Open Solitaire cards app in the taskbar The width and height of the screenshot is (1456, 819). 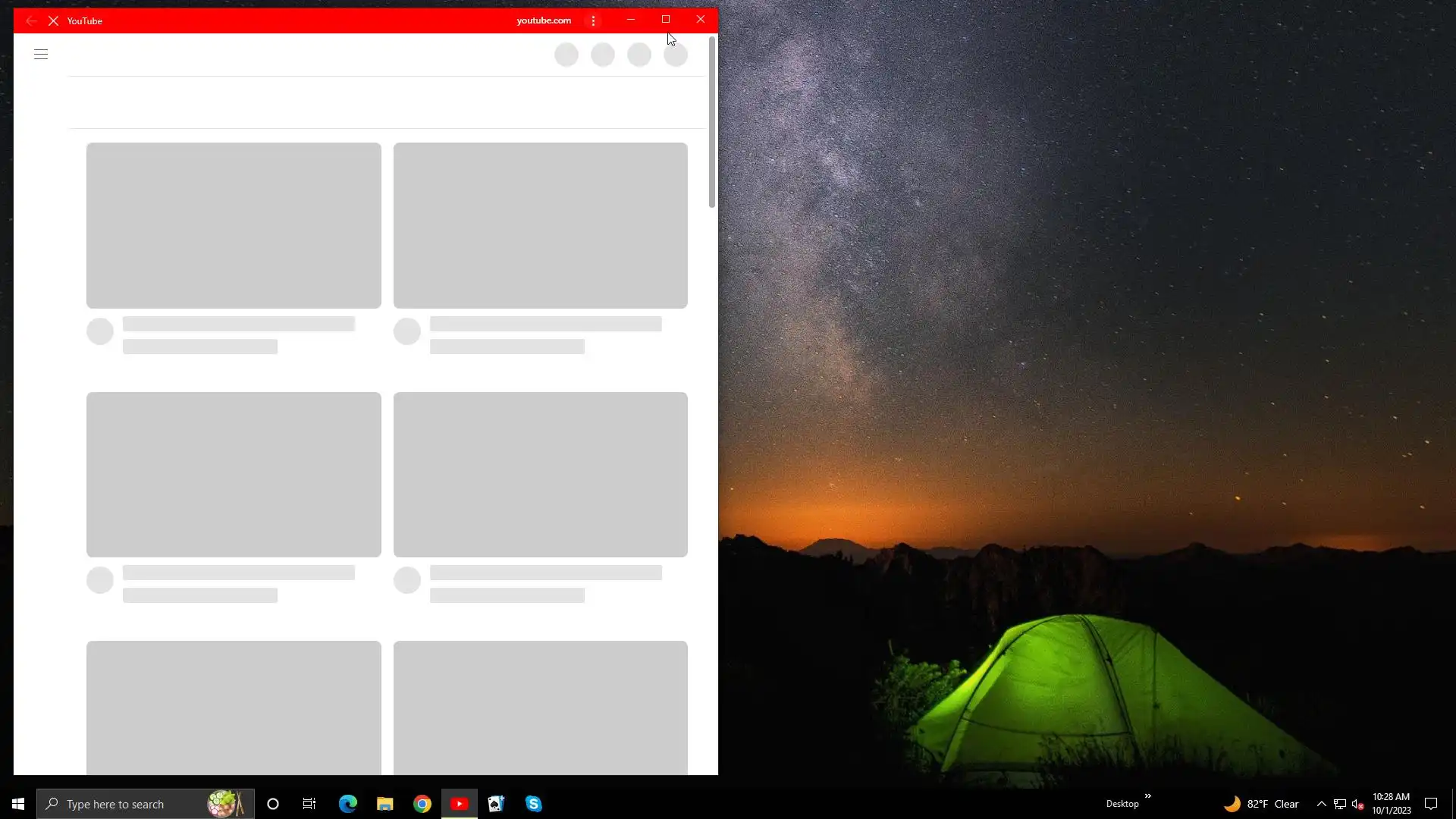point(496,804)
